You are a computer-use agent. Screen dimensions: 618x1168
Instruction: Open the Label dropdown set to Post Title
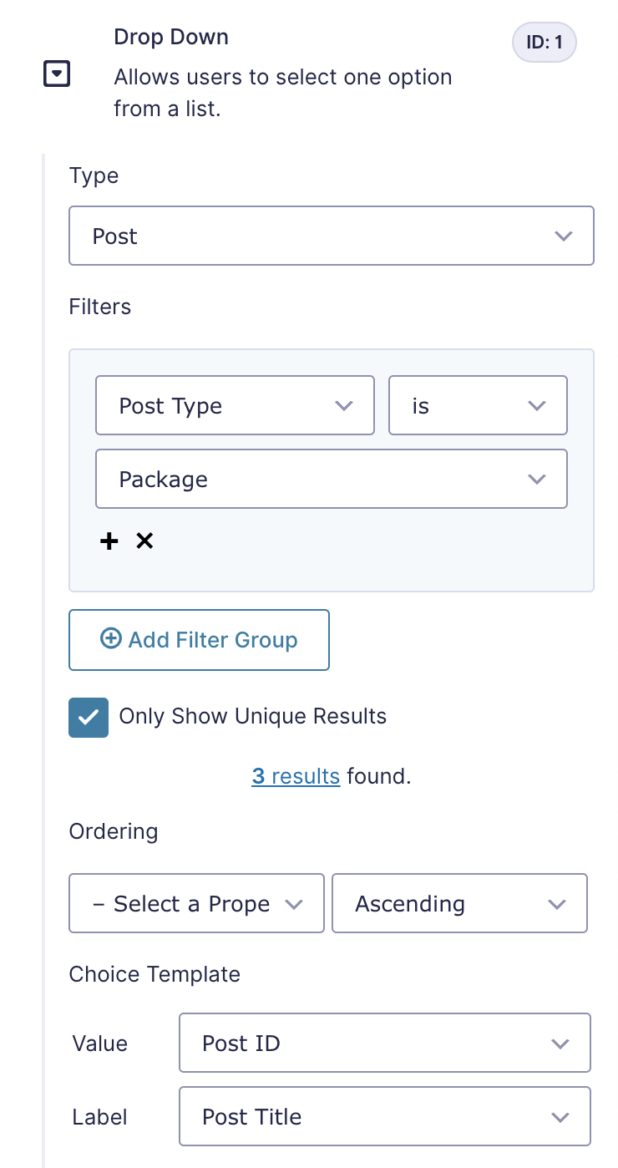[x=384, y=1116]
